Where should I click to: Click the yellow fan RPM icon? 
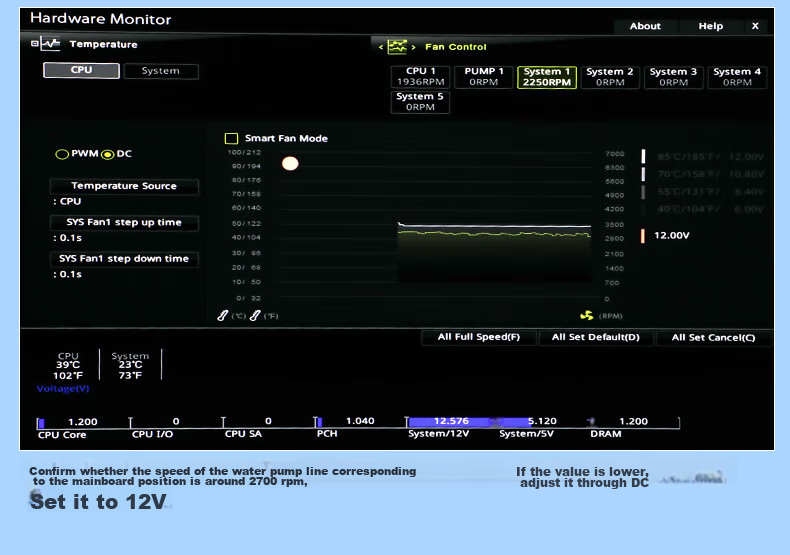[587, 316]
